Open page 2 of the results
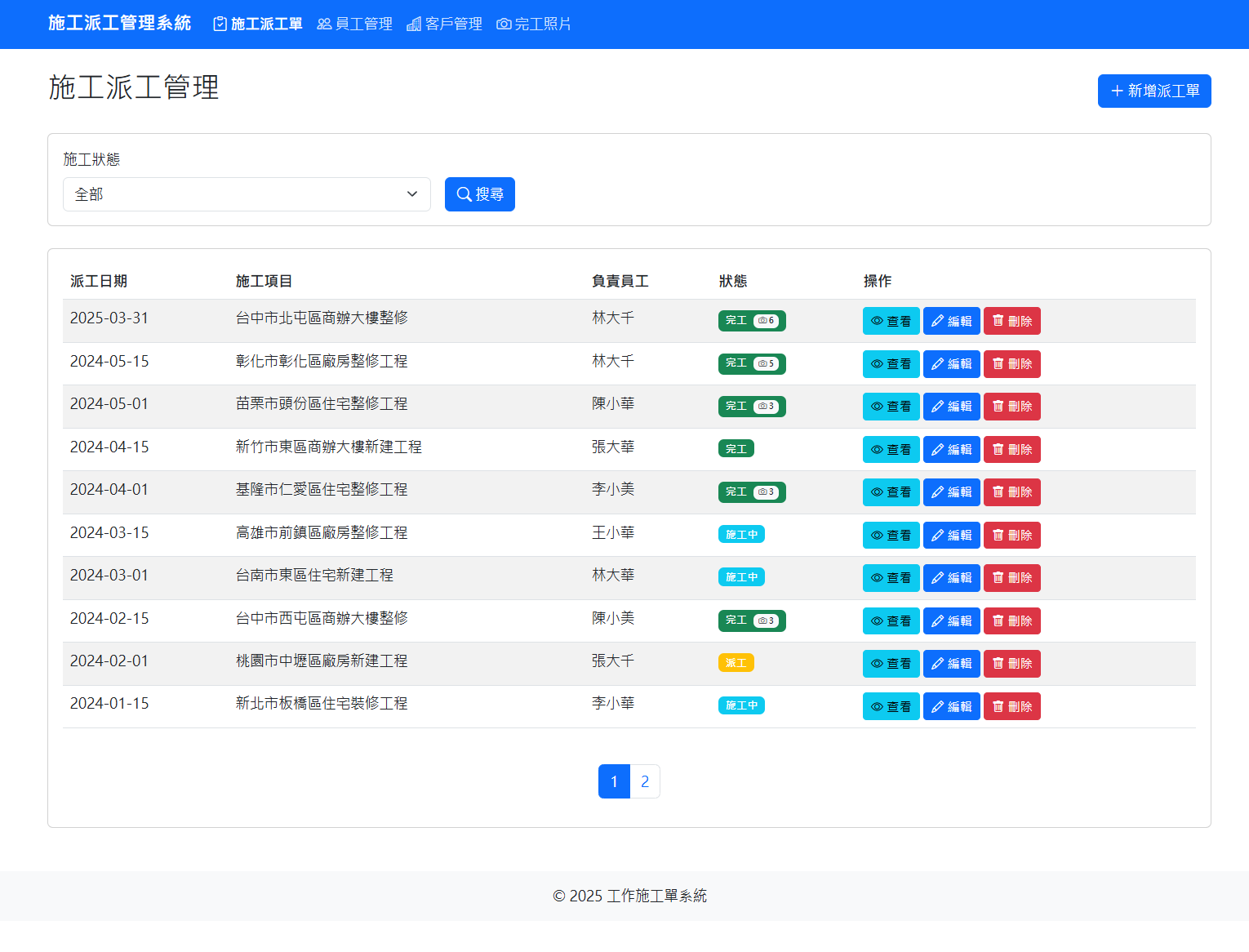1249x952 pixels. pyautogui.click(x=645, y=781)
